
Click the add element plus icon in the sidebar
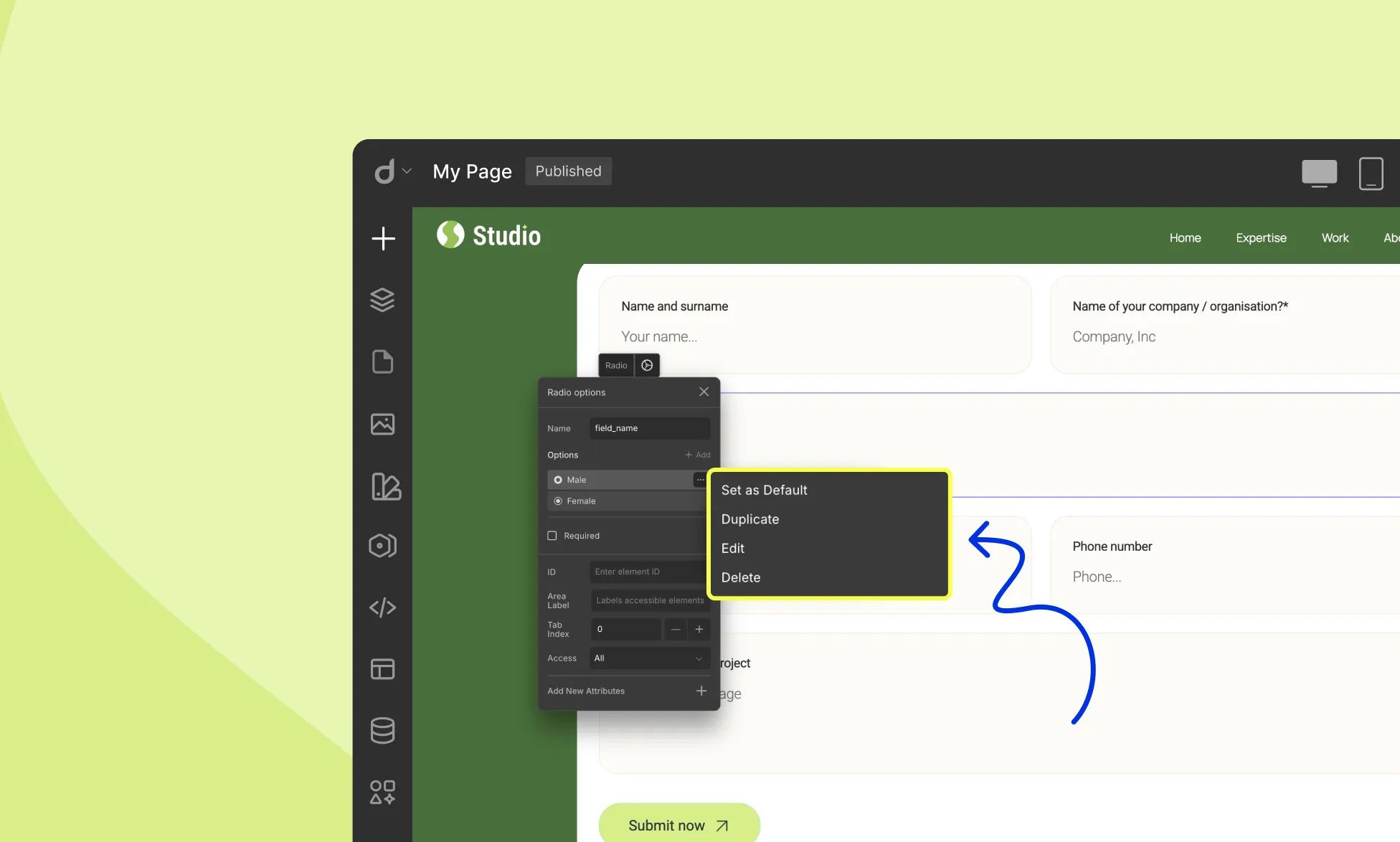point(383,239)
